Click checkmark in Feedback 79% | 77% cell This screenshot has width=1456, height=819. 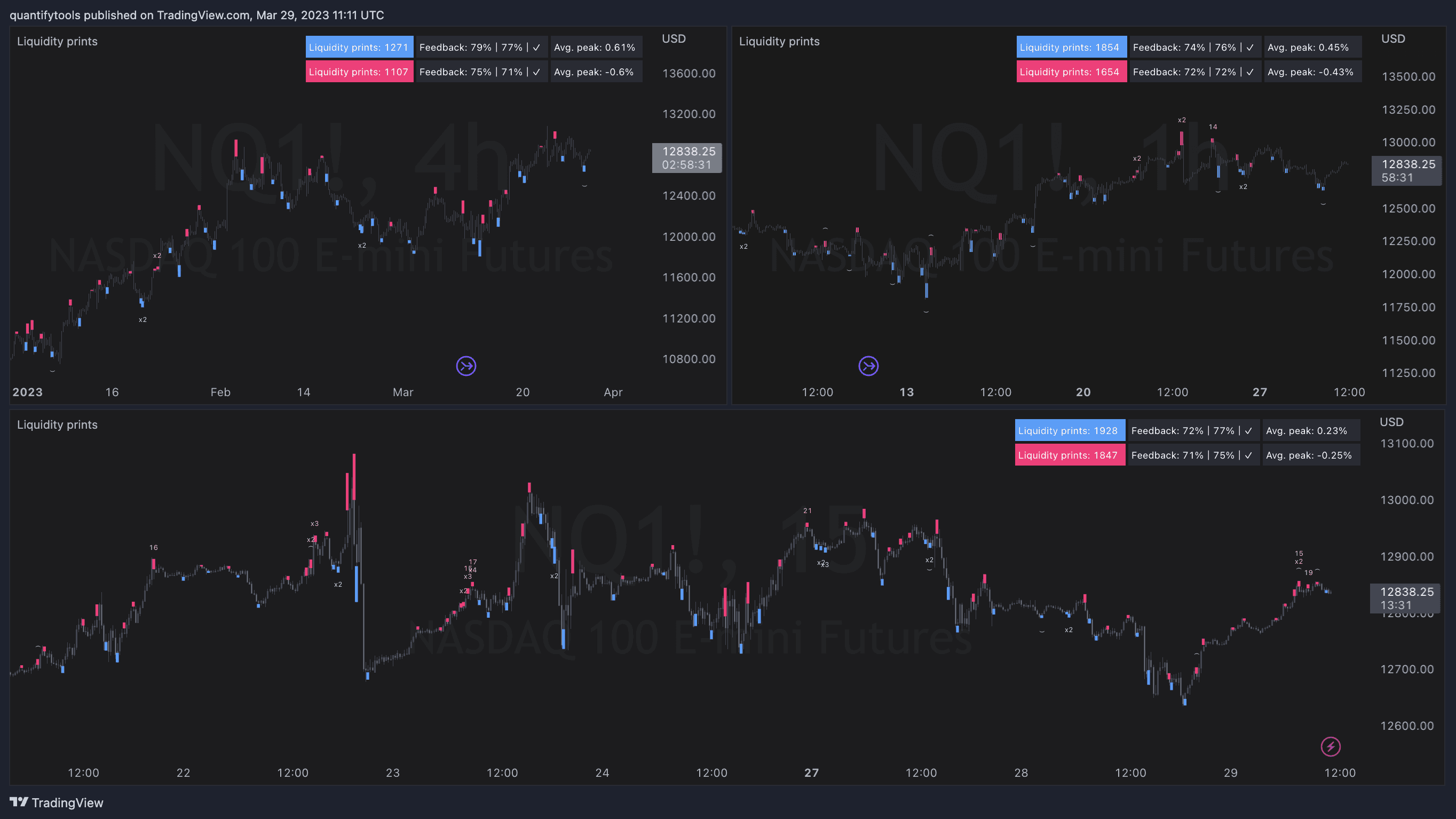click(536, 48)
